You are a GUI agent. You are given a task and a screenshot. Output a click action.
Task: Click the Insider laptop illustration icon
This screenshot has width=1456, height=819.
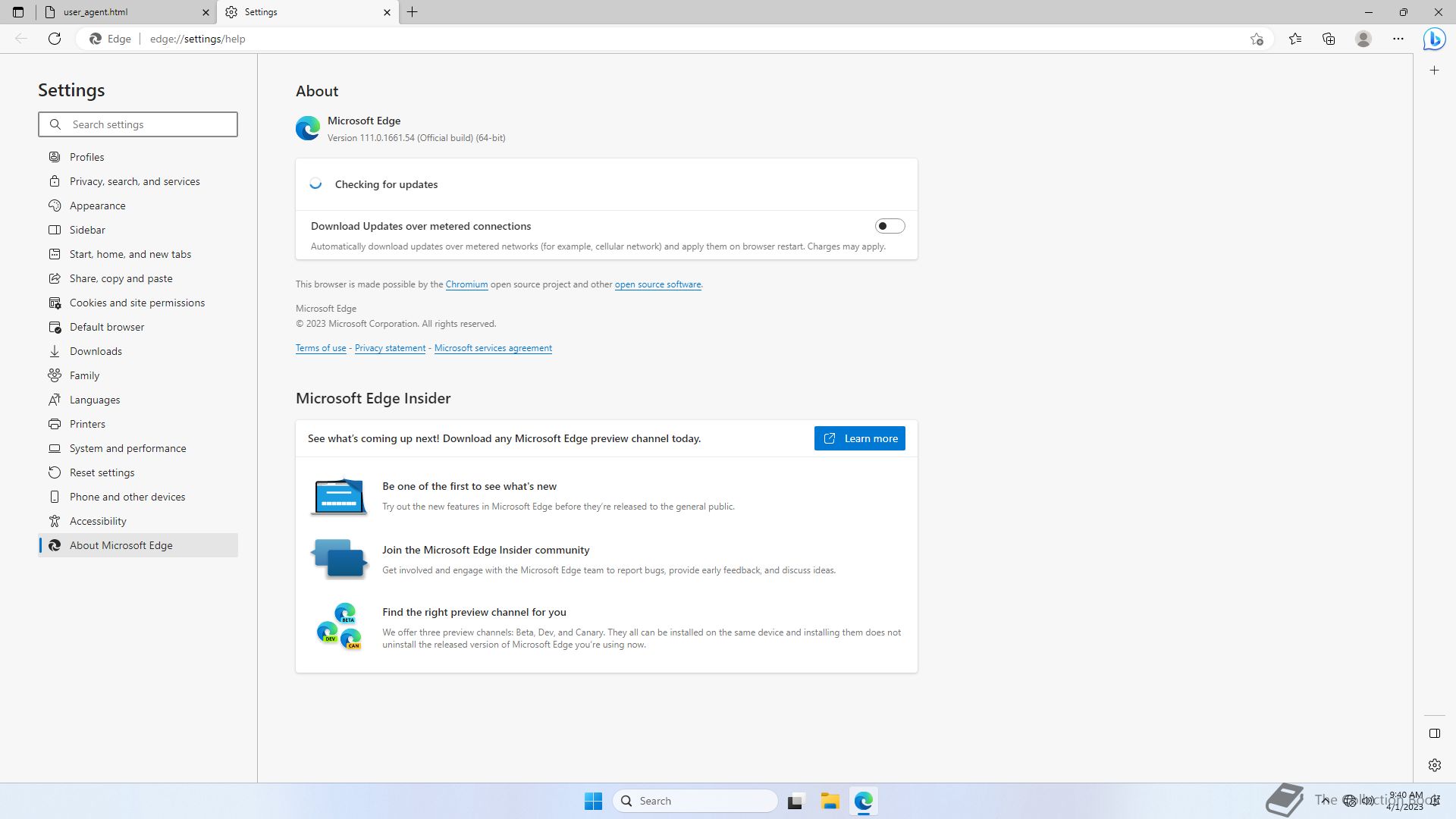click(x=338, y=496)
